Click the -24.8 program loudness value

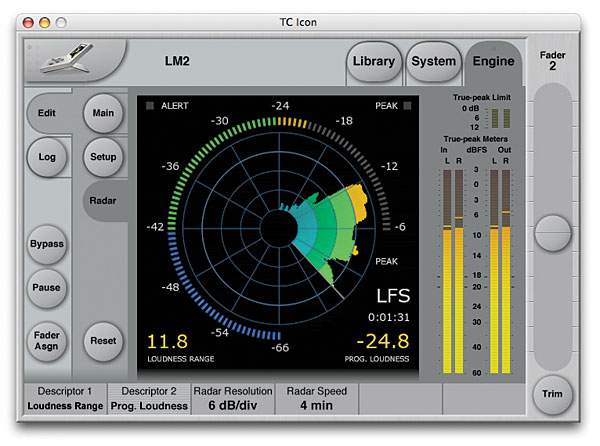click(x=383, y=341)
